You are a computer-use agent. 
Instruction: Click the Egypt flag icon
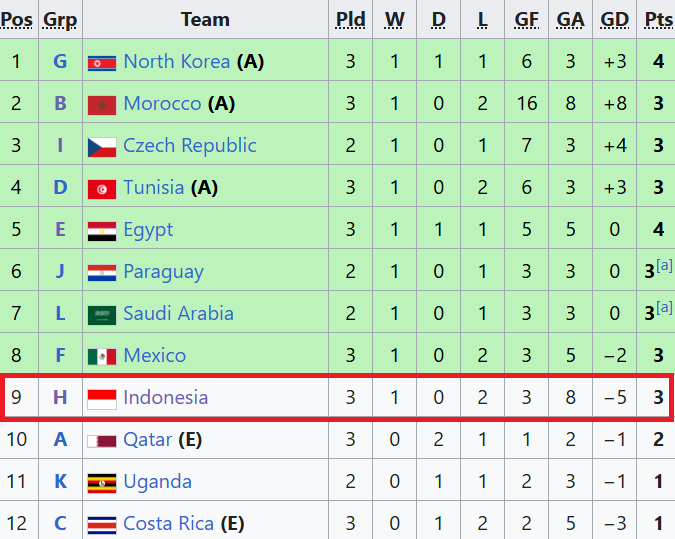pyautogui.click(x=102, y=230)
